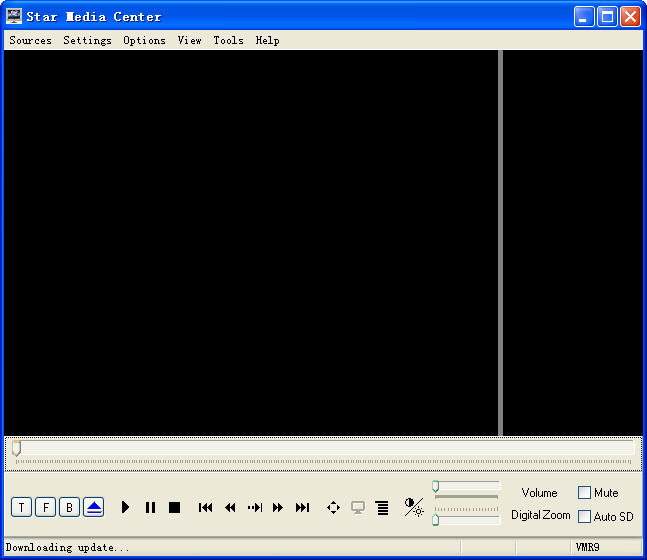Screen dimensions: 647x560
Task: Skip to previous chapter icon
Action: [x=205, y=507]
